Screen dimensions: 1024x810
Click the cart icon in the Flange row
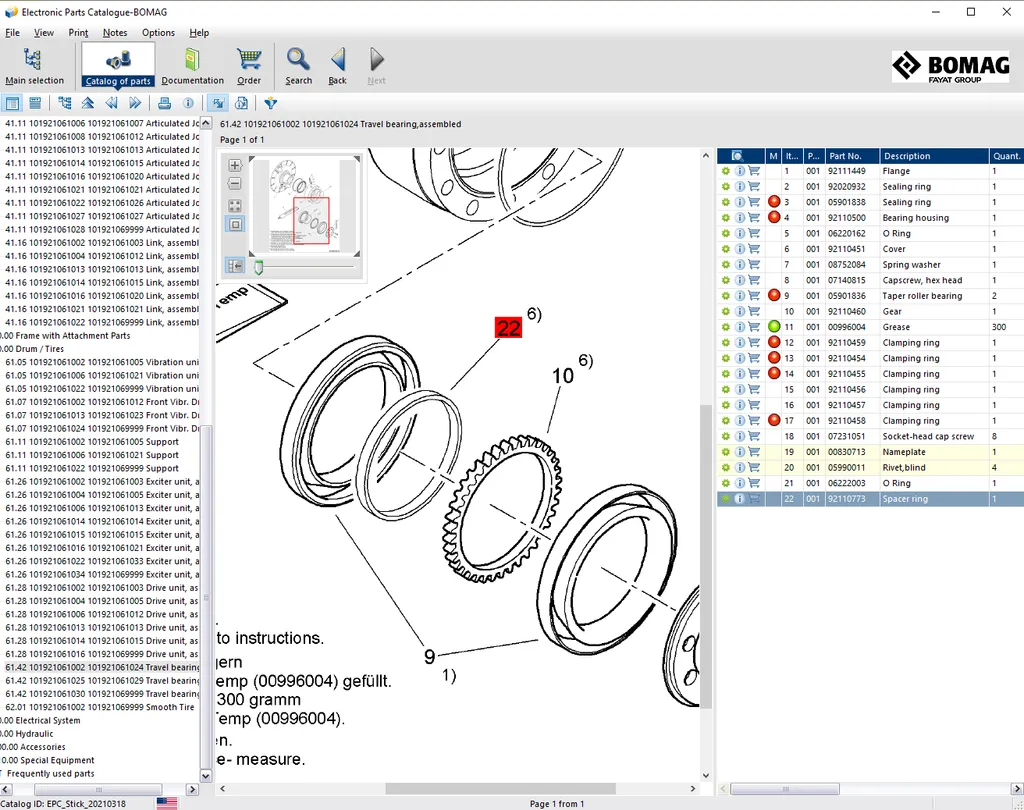[754, 171]
